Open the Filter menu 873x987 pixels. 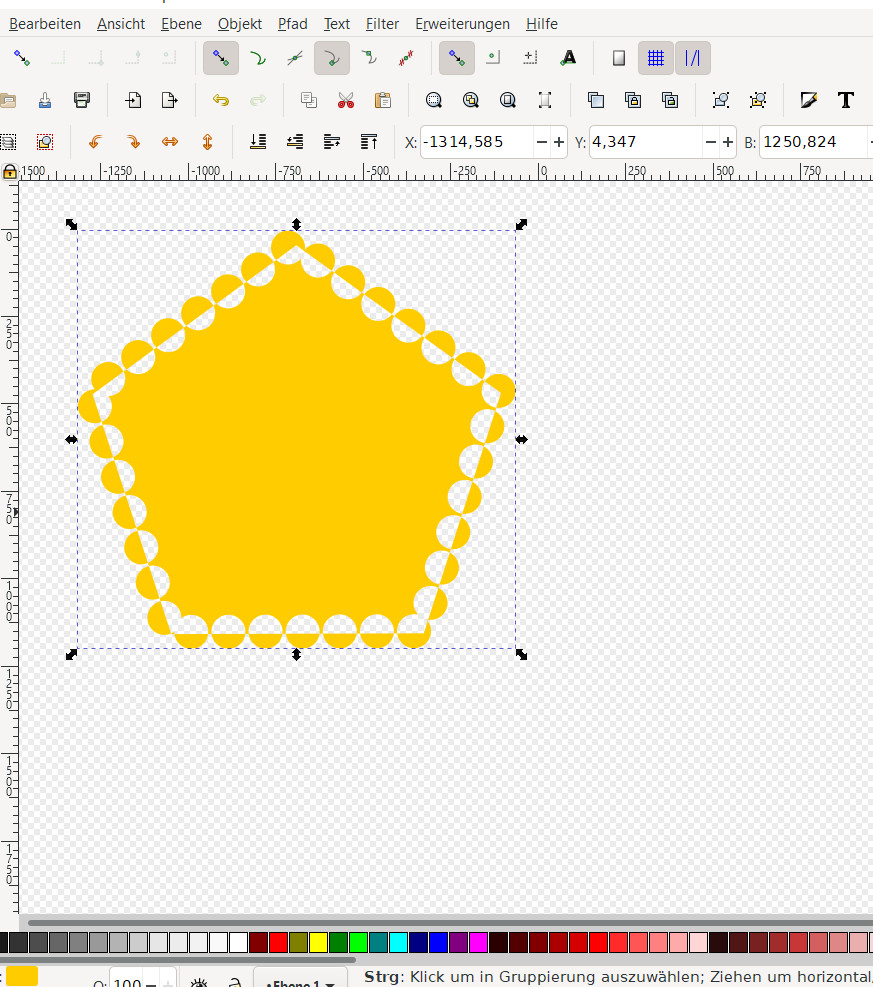[382, 24]
